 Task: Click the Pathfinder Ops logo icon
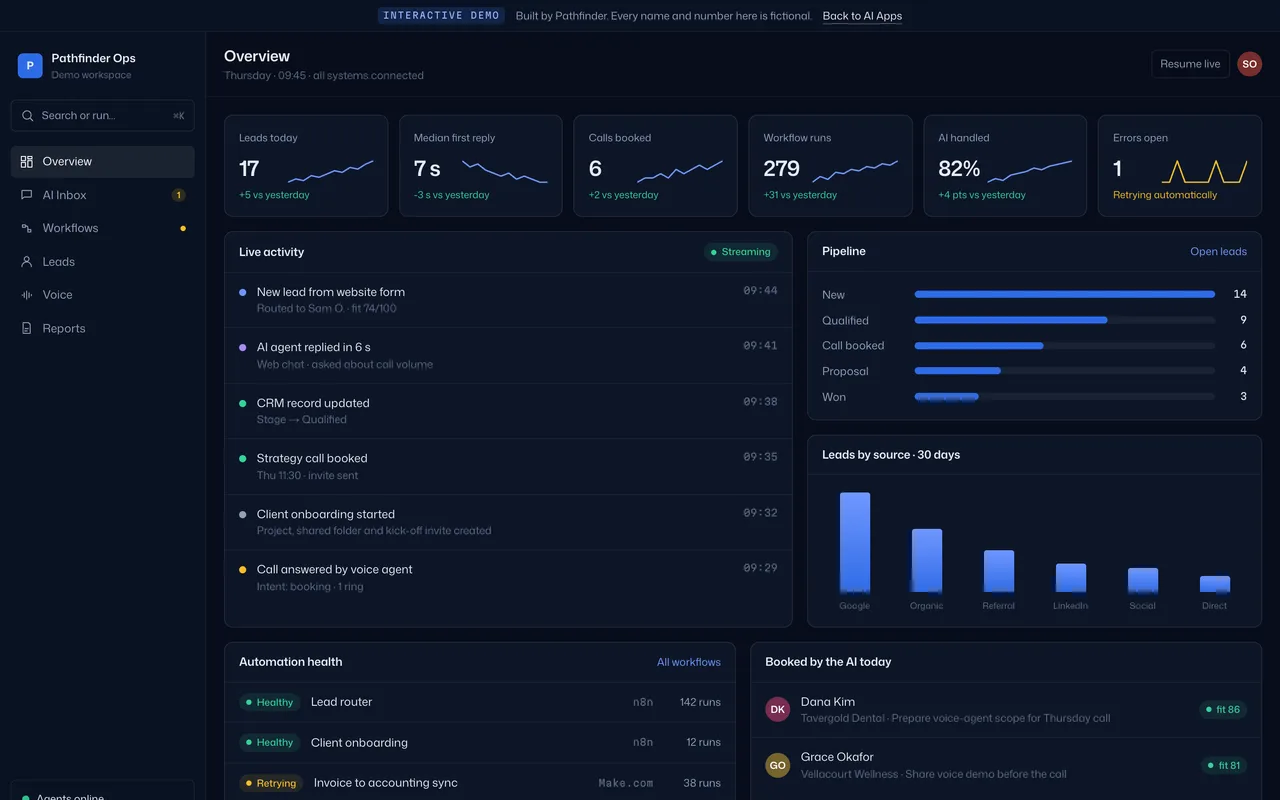click(x=30, y=66)
